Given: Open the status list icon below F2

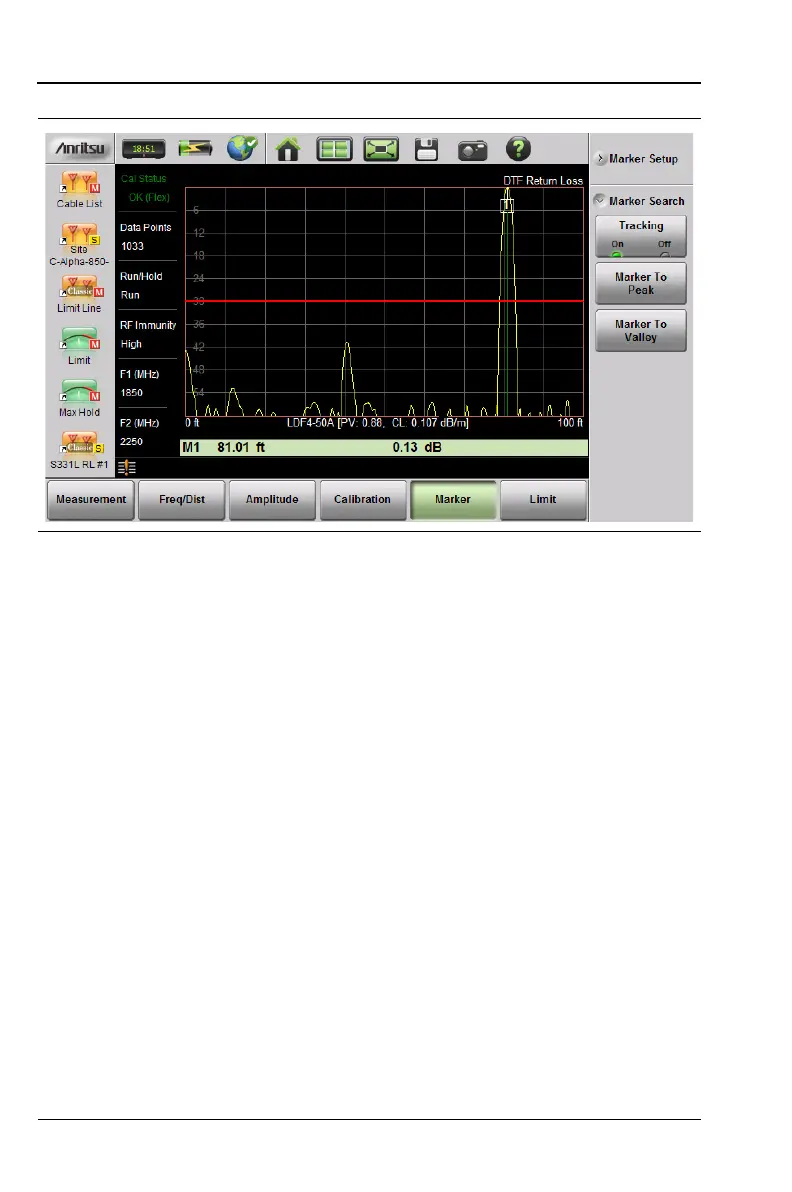Looking at the screenshot, I should point(127,468).
